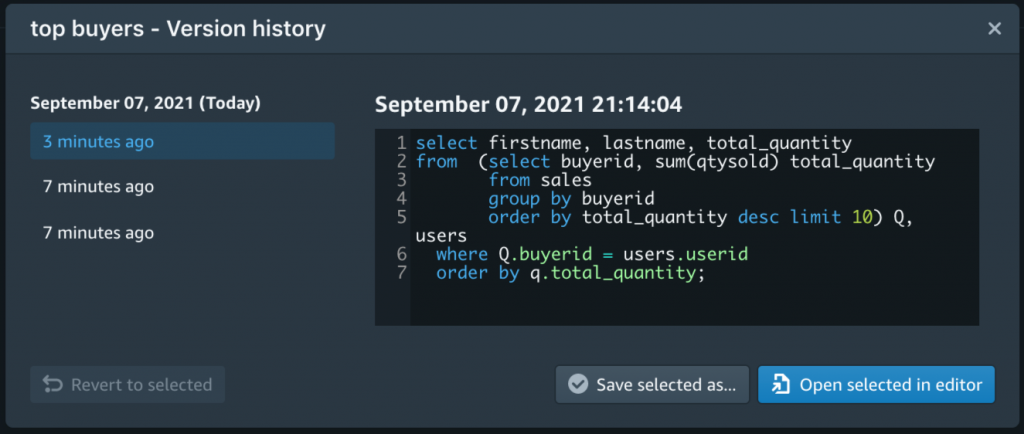Select the "3 minutes ago" version

click(182, 141)
